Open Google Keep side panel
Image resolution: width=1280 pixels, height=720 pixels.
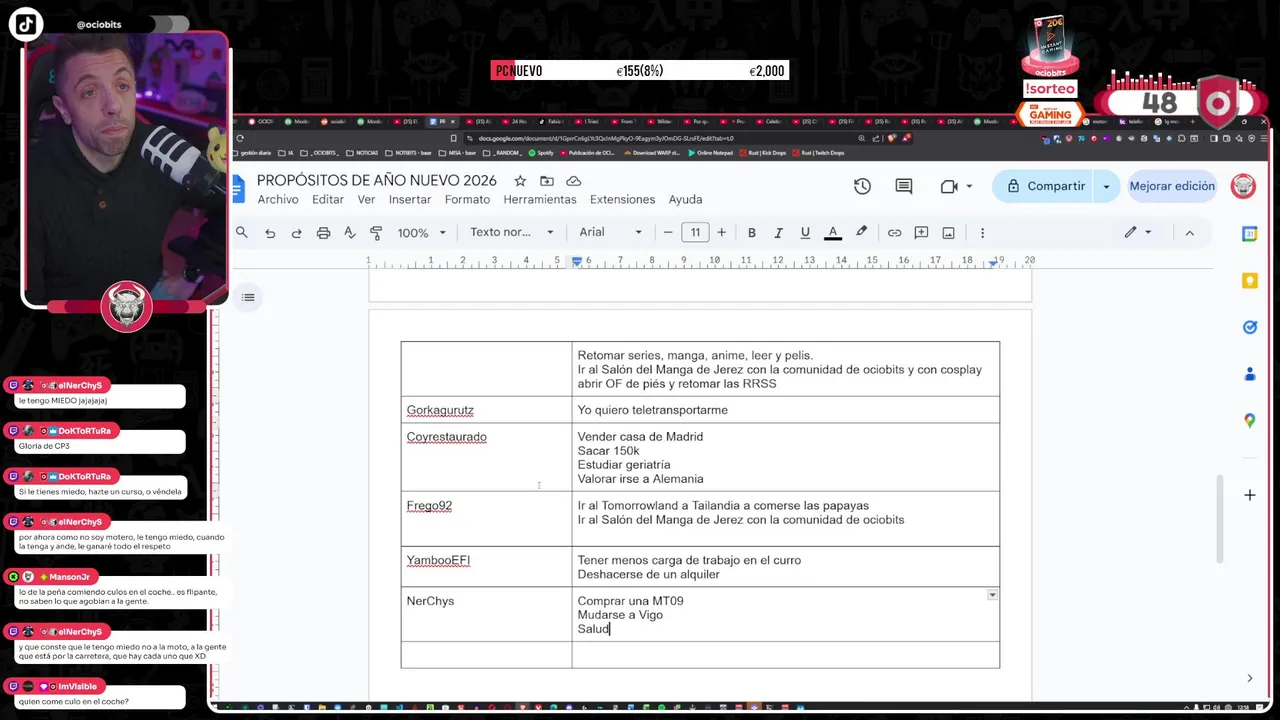point(1250,281)
